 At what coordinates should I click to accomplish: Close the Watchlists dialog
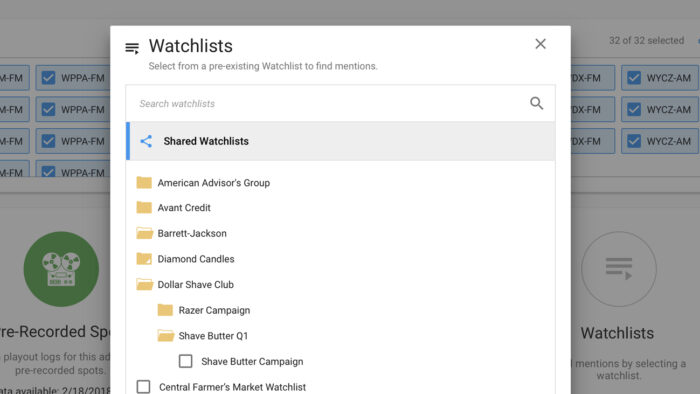(540, 44)
